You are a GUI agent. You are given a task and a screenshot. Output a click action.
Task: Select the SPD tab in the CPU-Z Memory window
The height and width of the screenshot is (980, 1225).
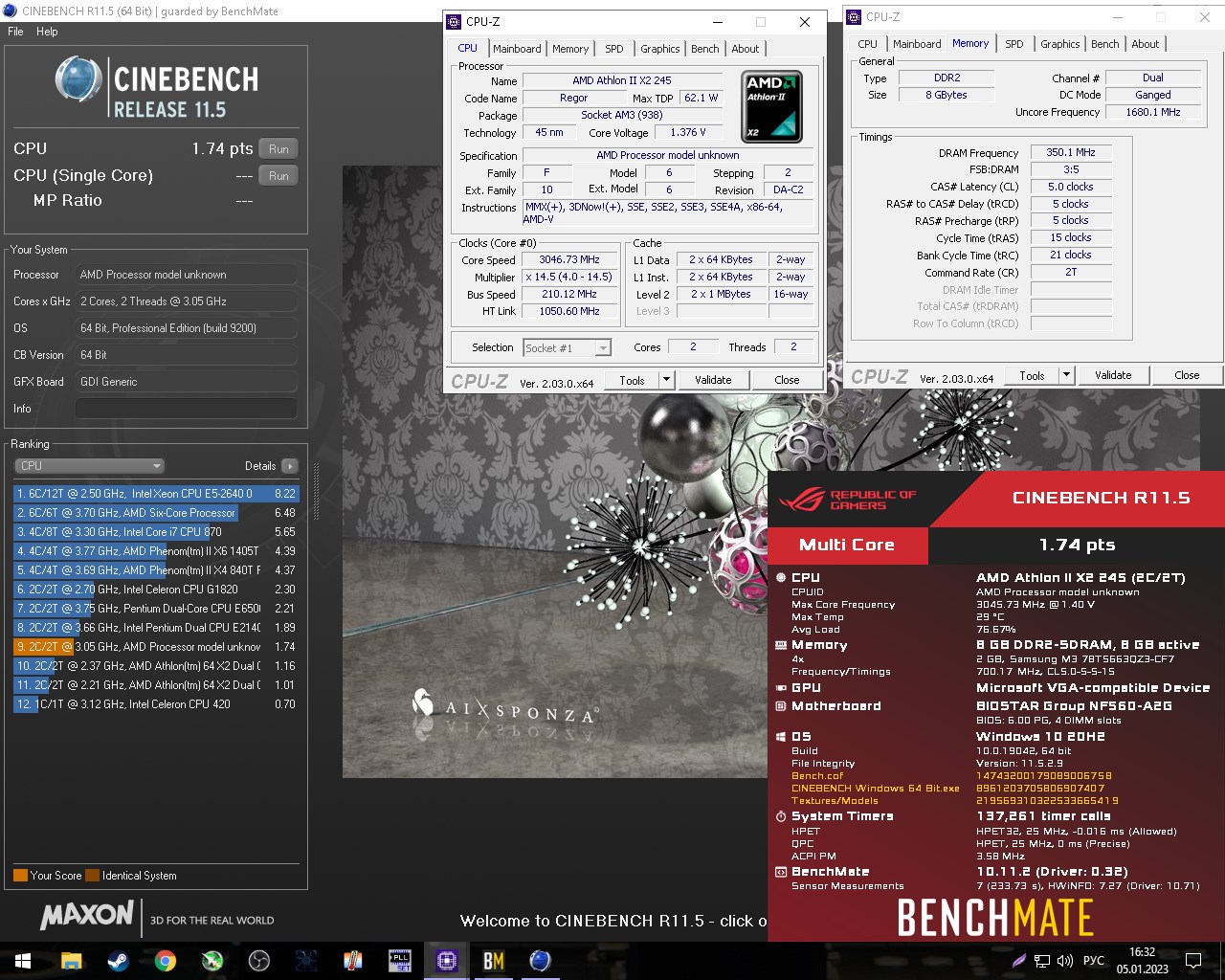pyautogui.click(x=1014, y=44)
